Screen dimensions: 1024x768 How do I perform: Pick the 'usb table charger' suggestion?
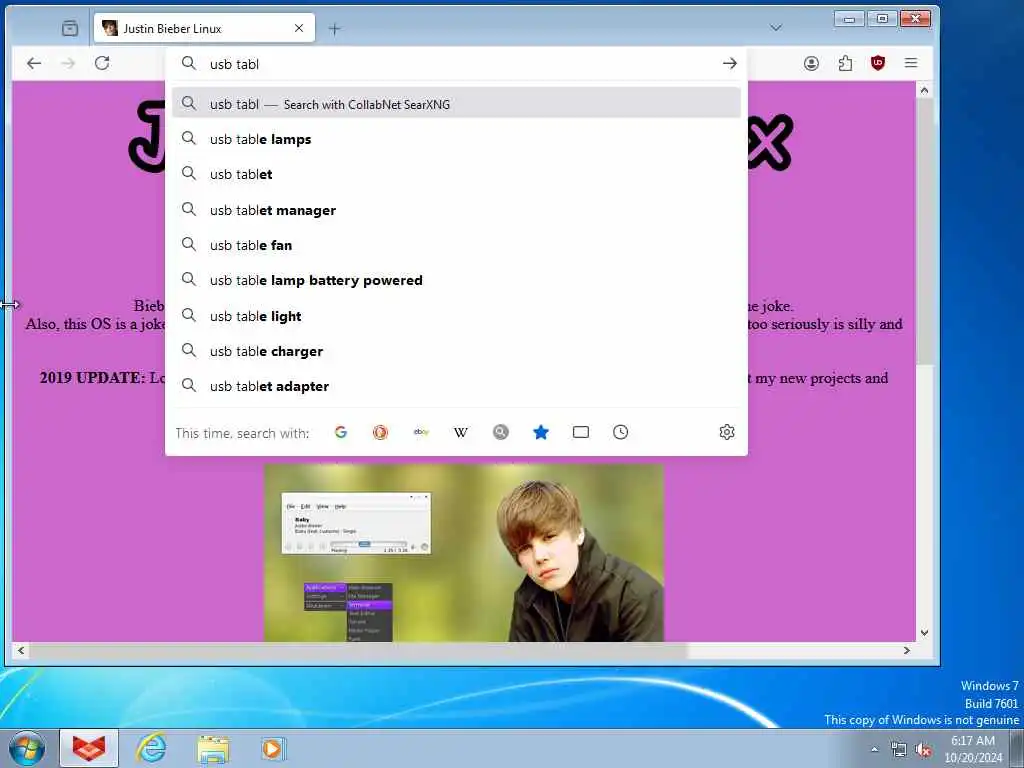click(x=456, y=351)
